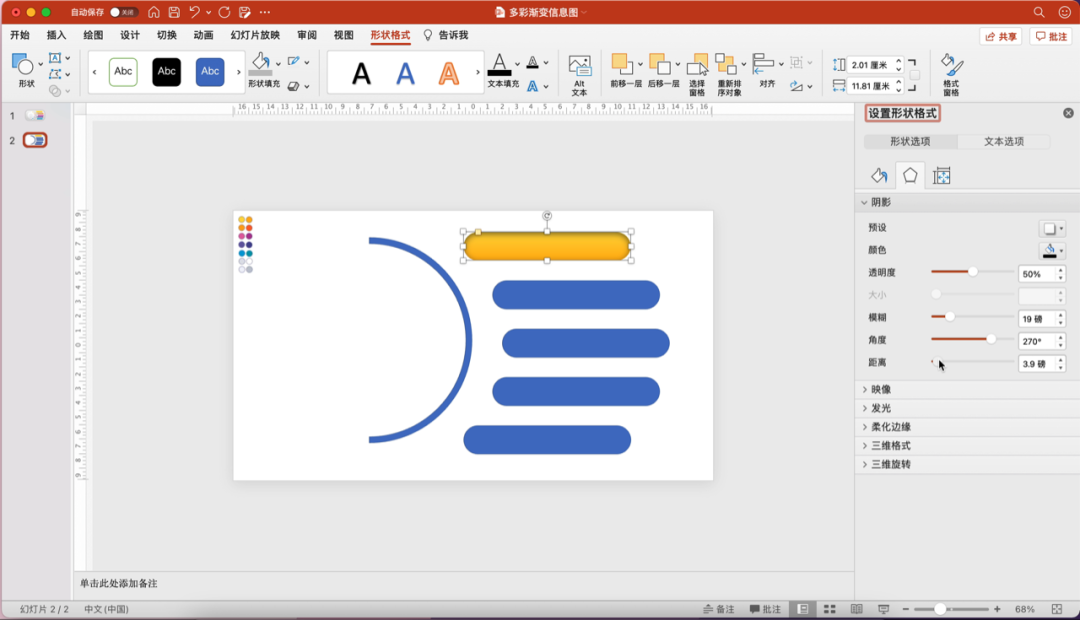Click the Alt 文本 (Alt Text) icon
Viewport: 1080px width, 620px height.
pyautogui.click(x=579, y=67)
